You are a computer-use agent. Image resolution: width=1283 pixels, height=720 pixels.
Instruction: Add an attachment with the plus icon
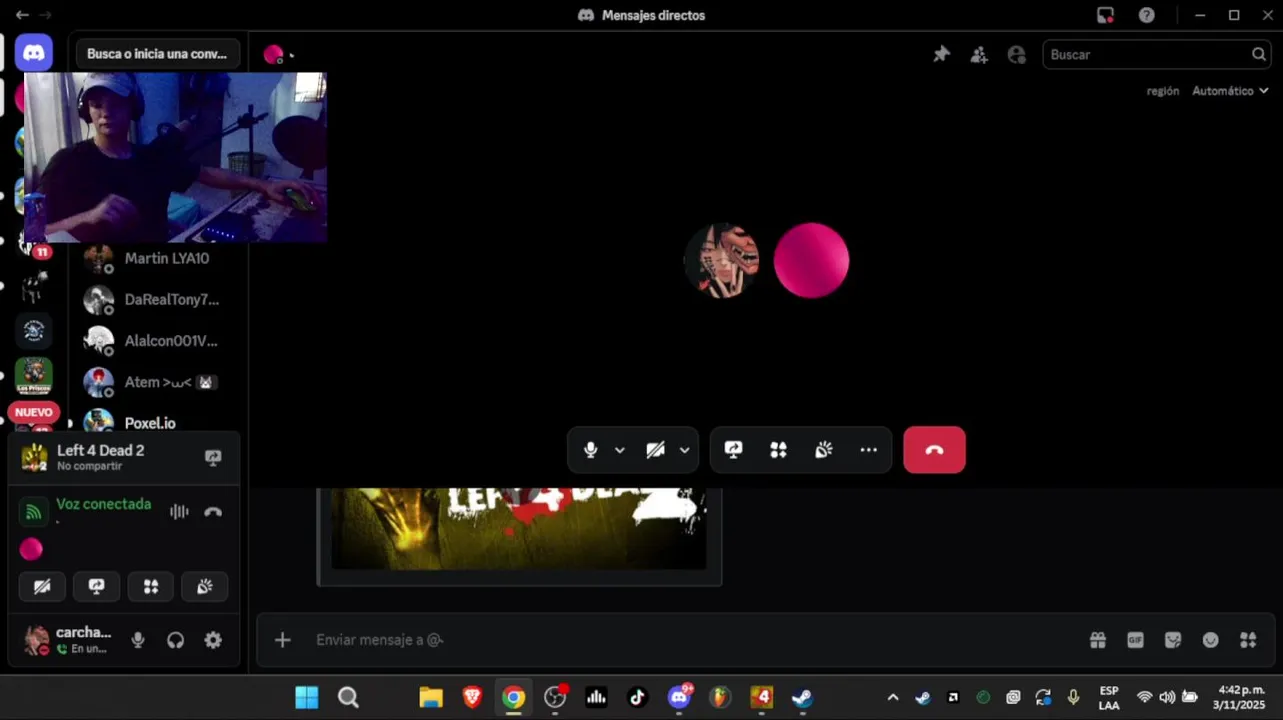283,640
